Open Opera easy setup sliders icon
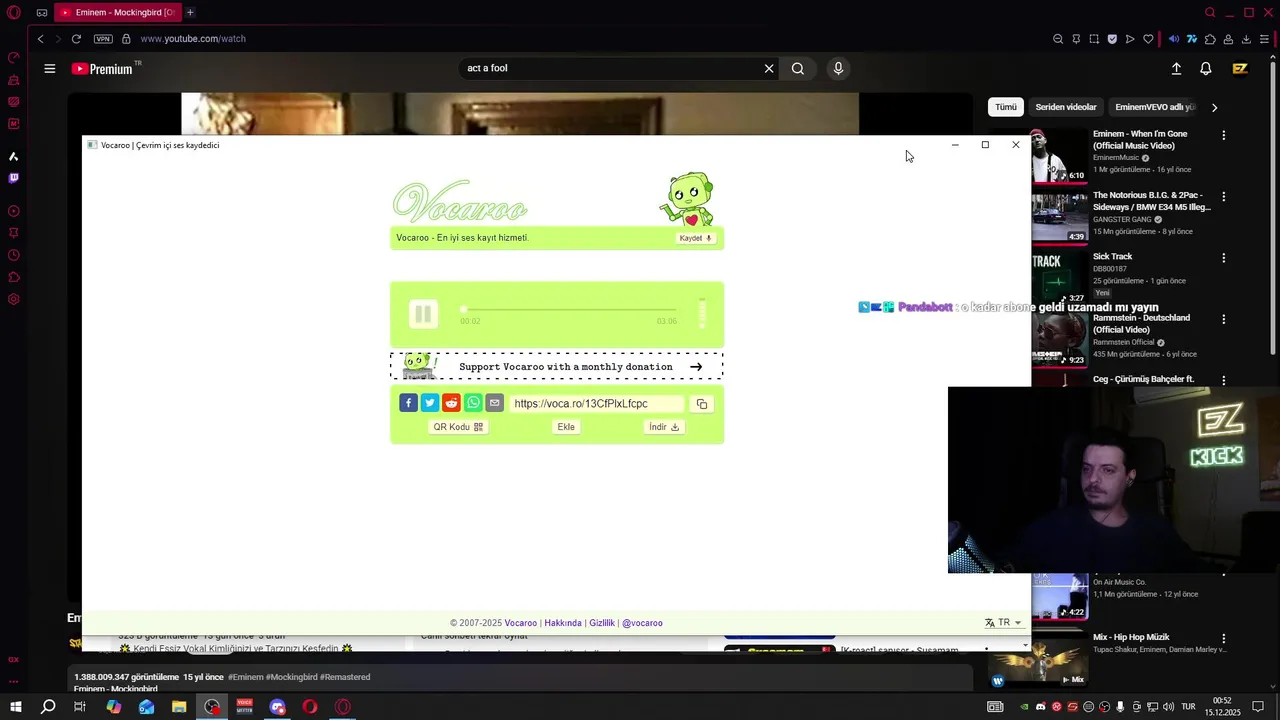 [x=1264, y=39]
